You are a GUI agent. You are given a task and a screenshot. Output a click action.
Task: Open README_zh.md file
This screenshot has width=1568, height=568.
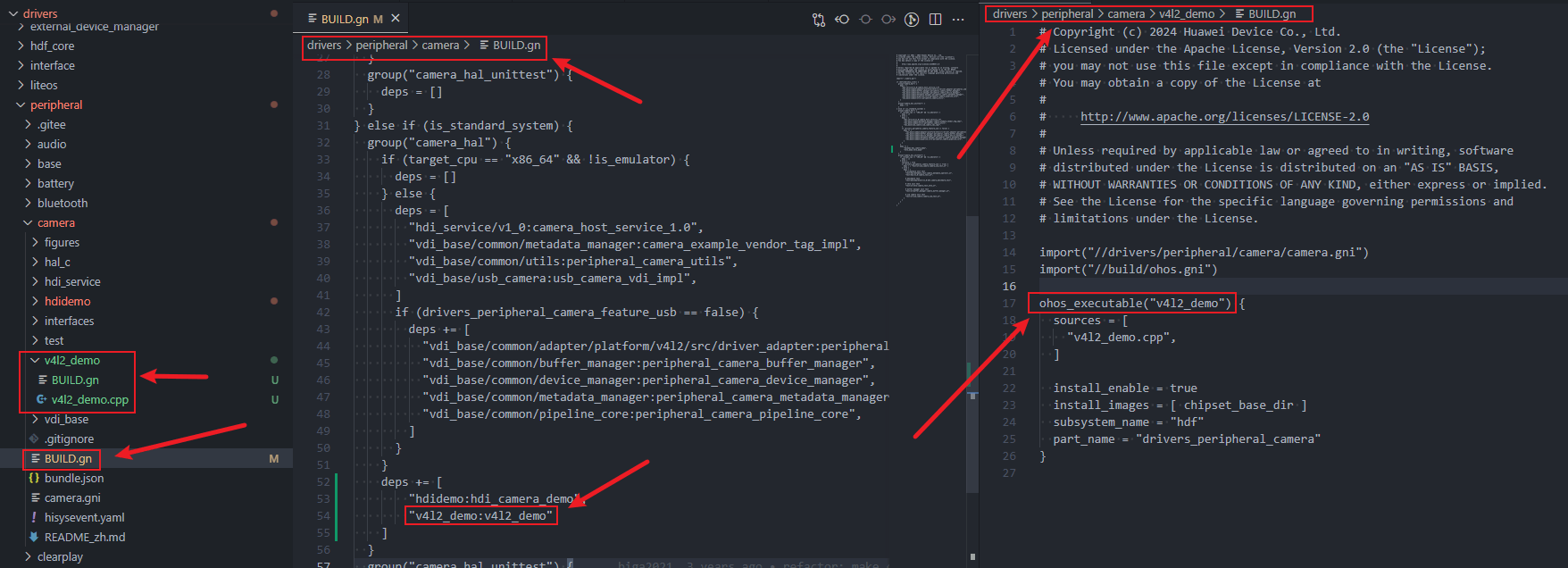[85, 537]
